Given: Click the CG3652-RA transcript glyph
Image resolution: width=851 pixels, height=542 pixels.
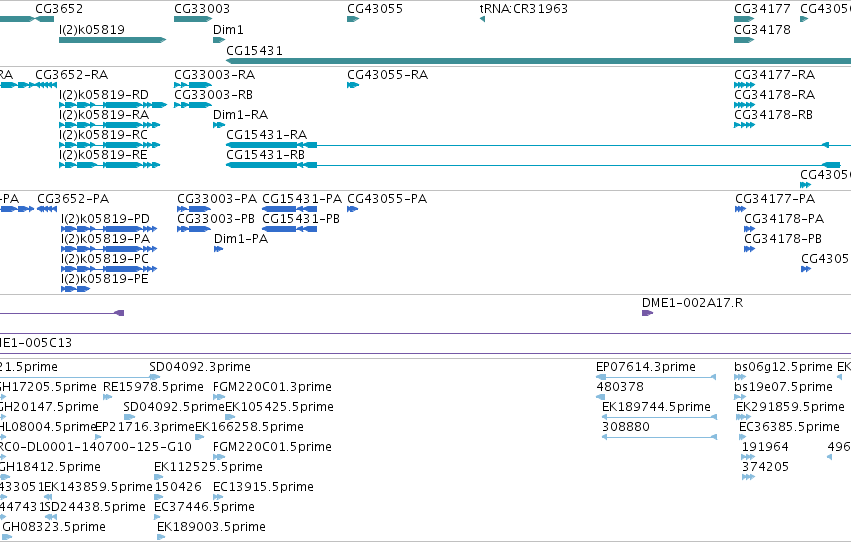Looking at the screenshot, I should [46, 85].
